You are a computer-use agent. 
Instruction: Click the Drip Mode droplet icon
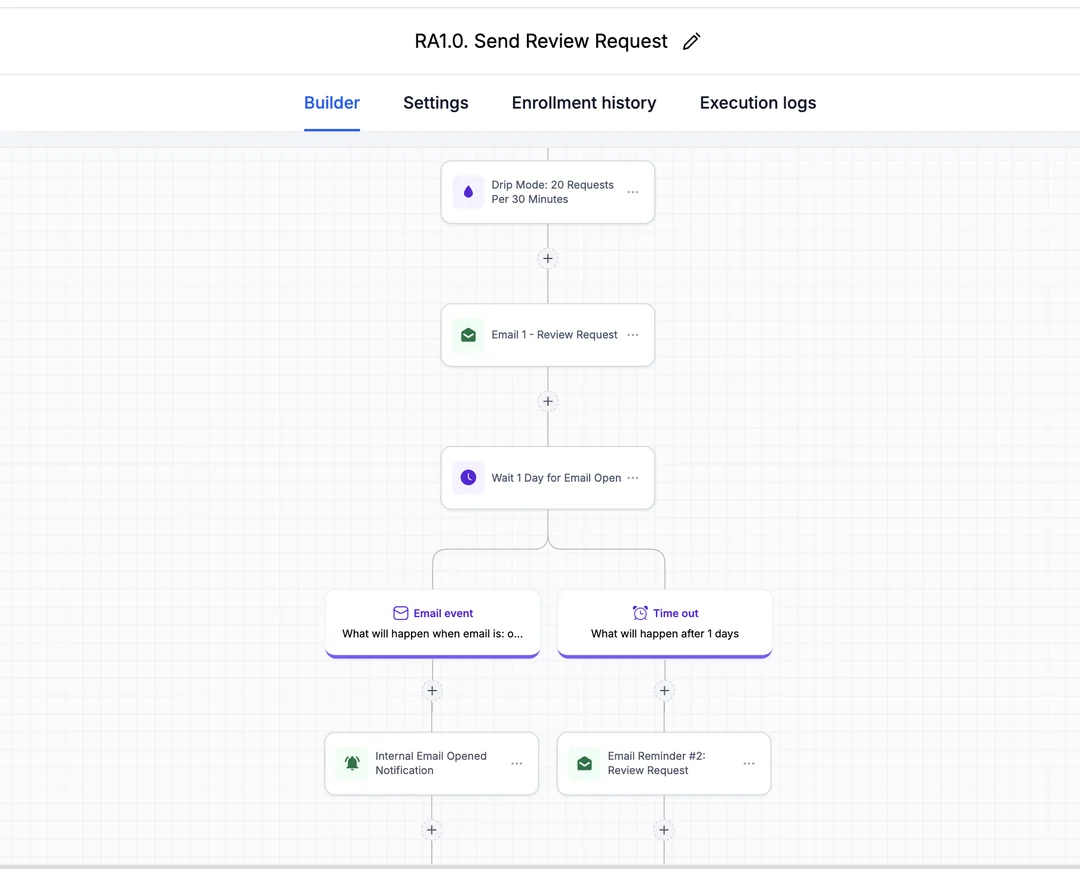(468, 192)
